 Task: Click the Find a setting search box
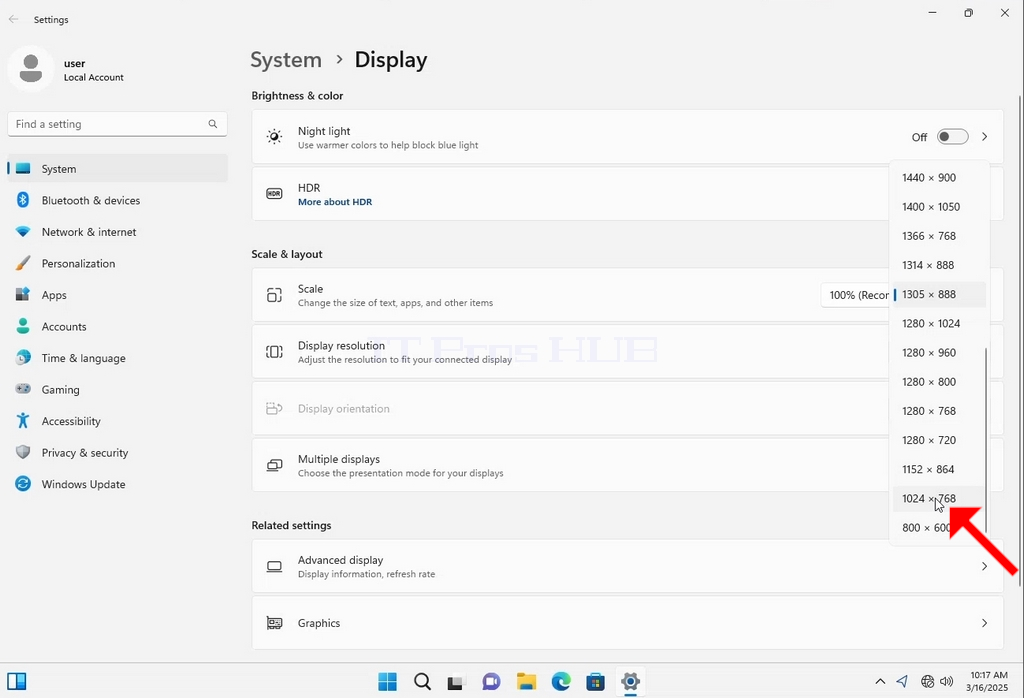click(118, 124)
